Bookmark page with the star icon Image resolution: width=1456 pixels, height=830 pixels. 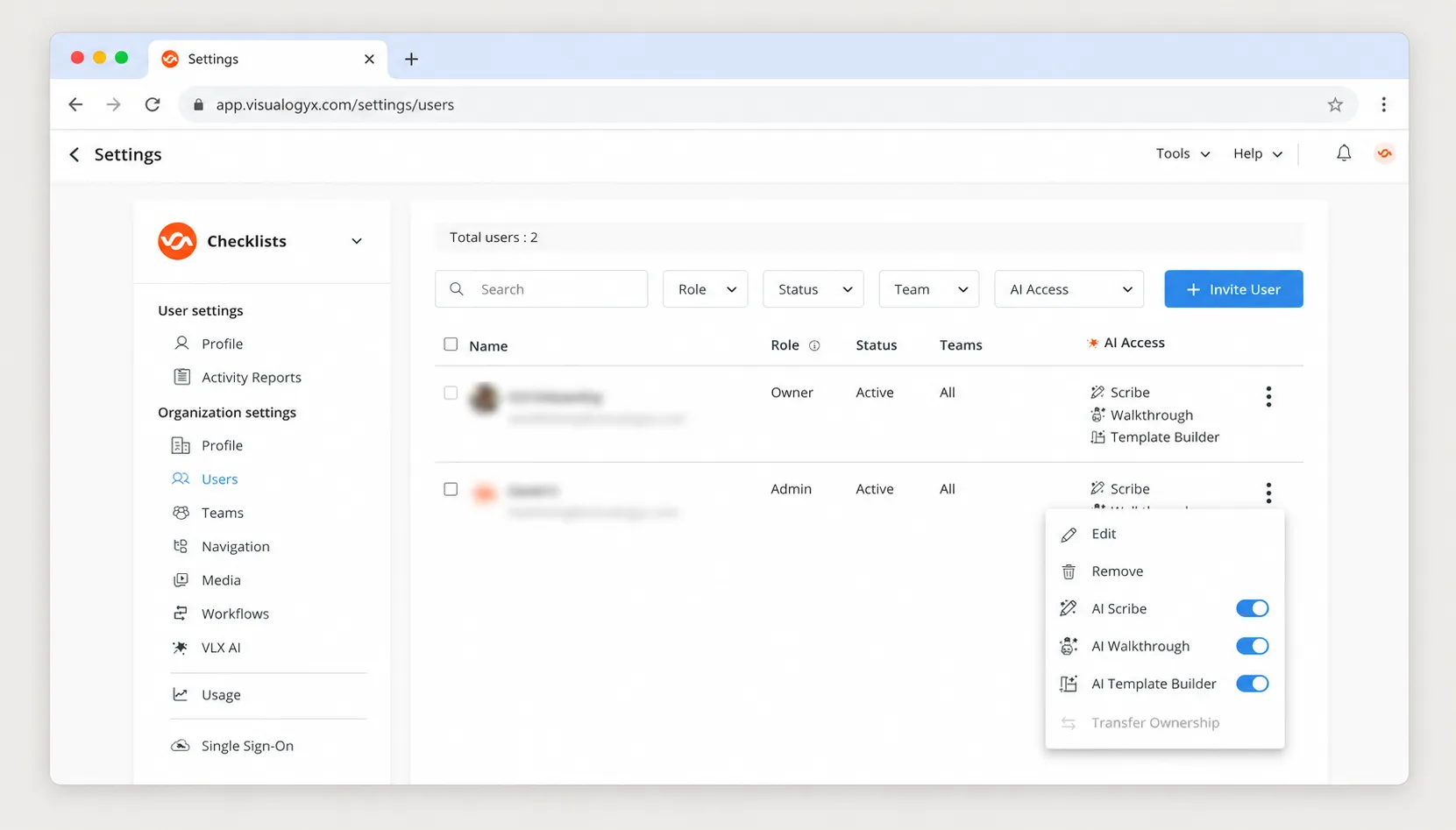(1335, 104)
